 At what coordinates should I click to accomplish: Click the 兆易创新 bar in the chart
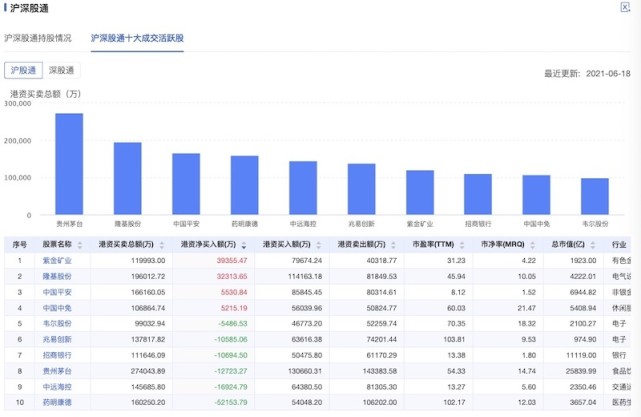(361, 189)
